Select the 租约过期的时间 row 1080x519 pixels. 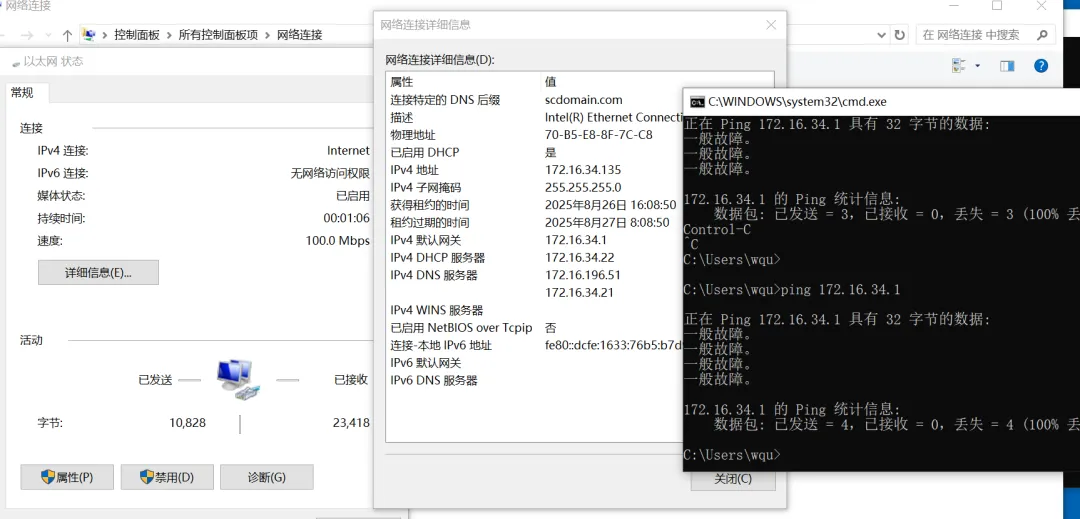coord(534,223)
